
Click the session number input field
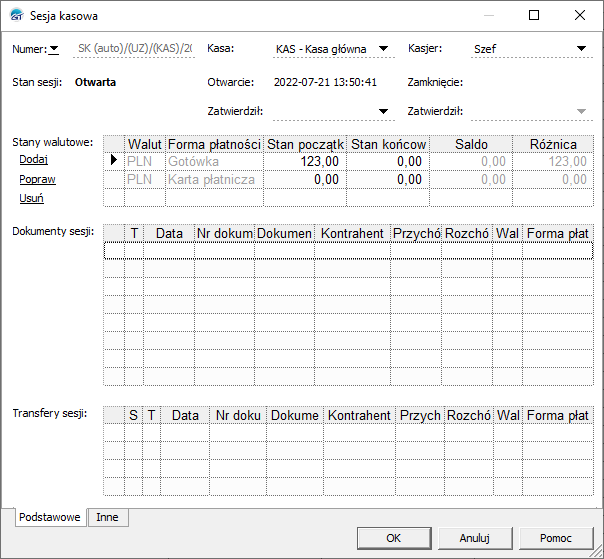pos(133,48)
